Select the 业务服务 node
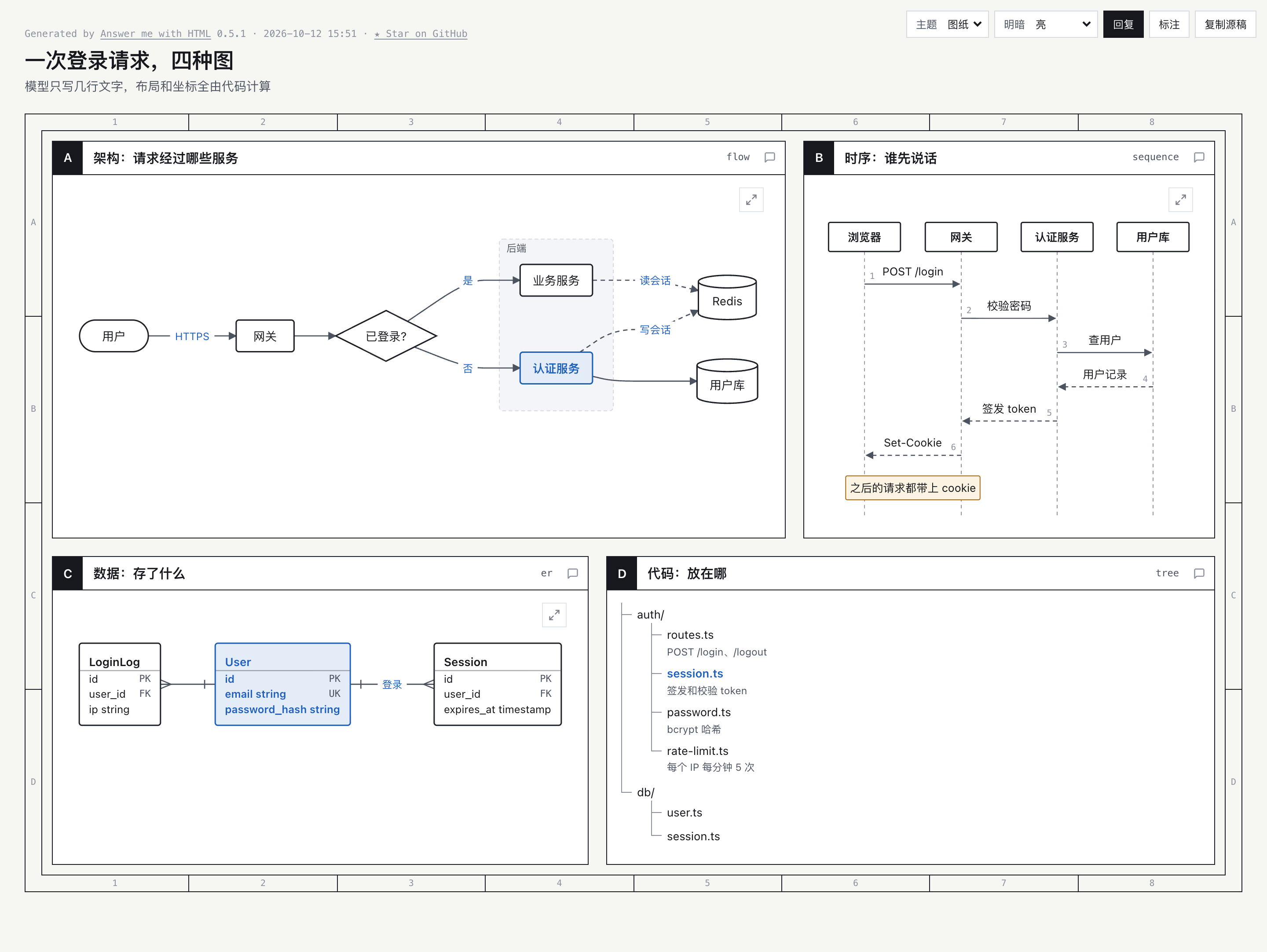Viewport: 1267px width, 952px height. point(556,280)
